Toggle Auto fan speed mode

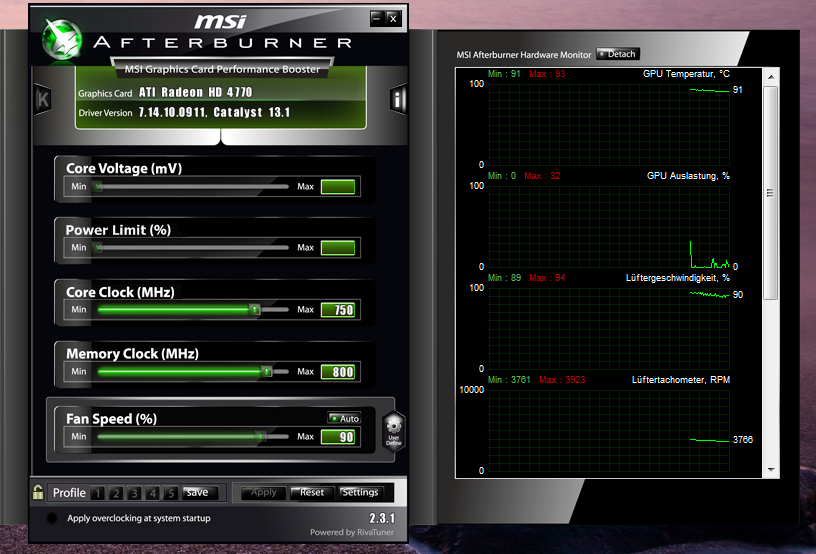[345, 418]
